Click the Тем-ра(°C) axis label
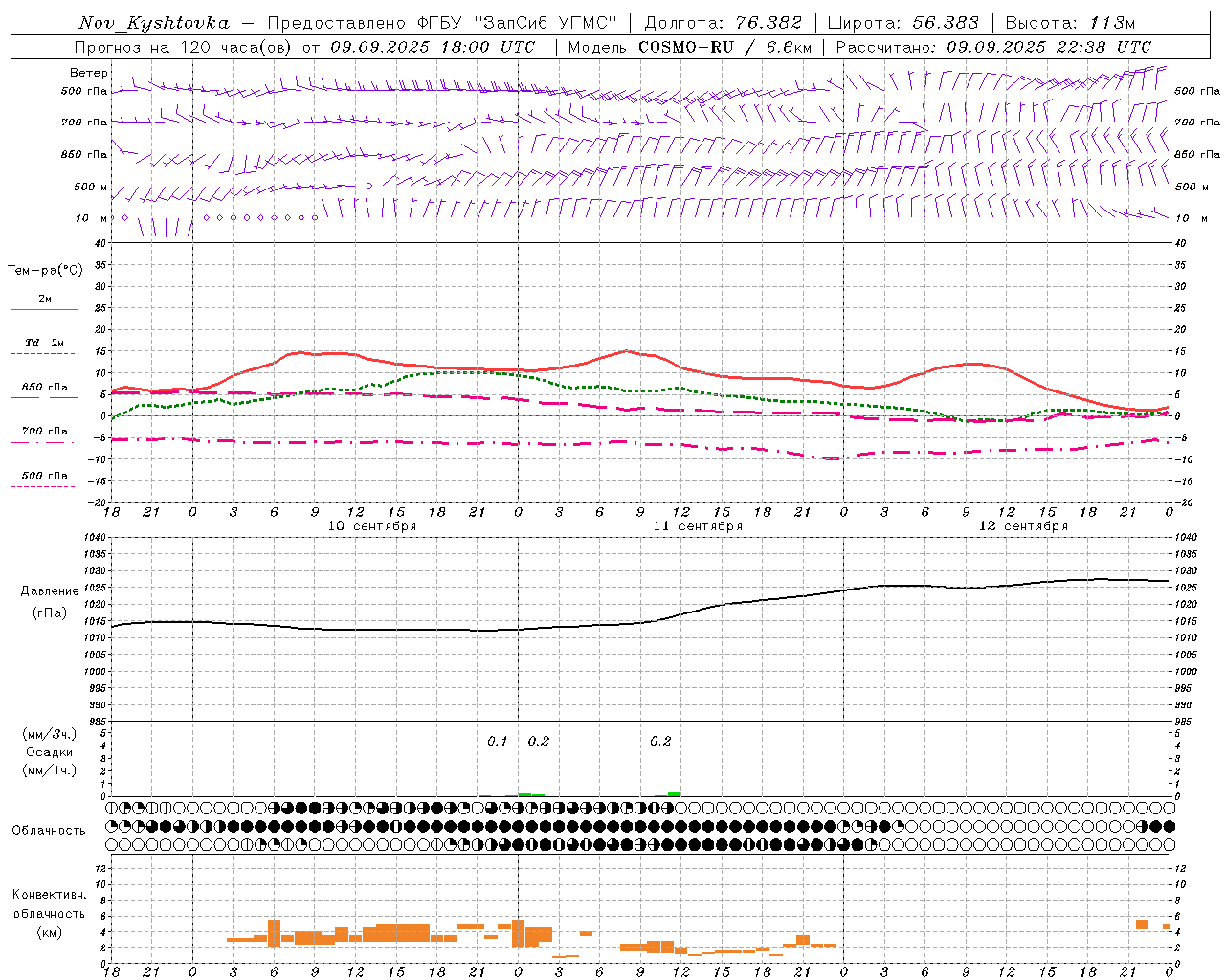 45,271
